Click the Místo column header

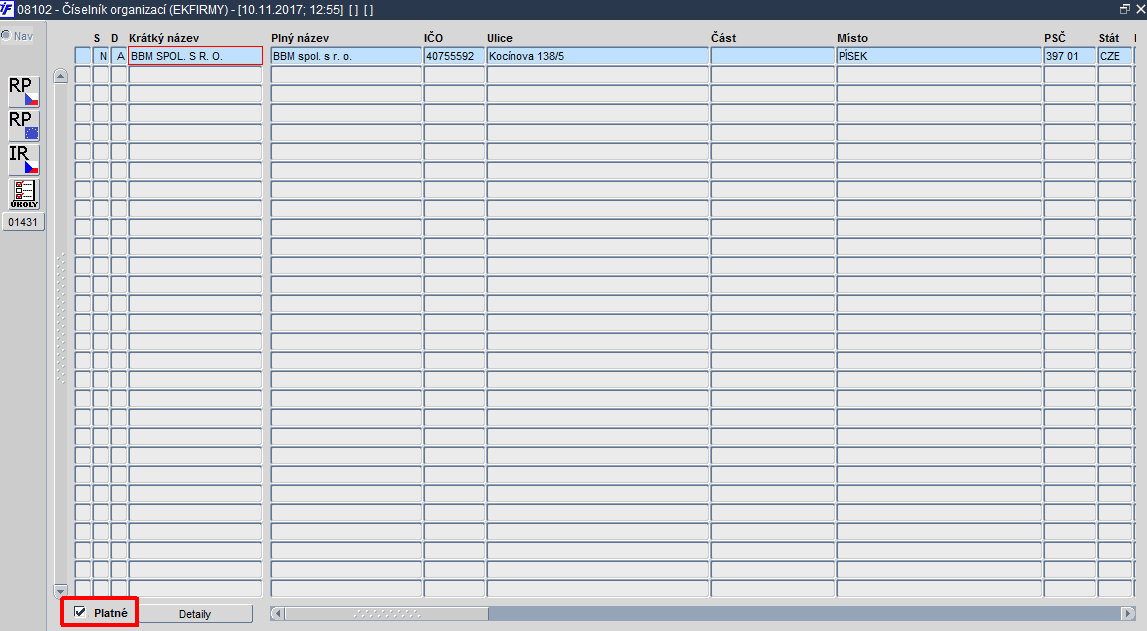(x=852, y=38)
